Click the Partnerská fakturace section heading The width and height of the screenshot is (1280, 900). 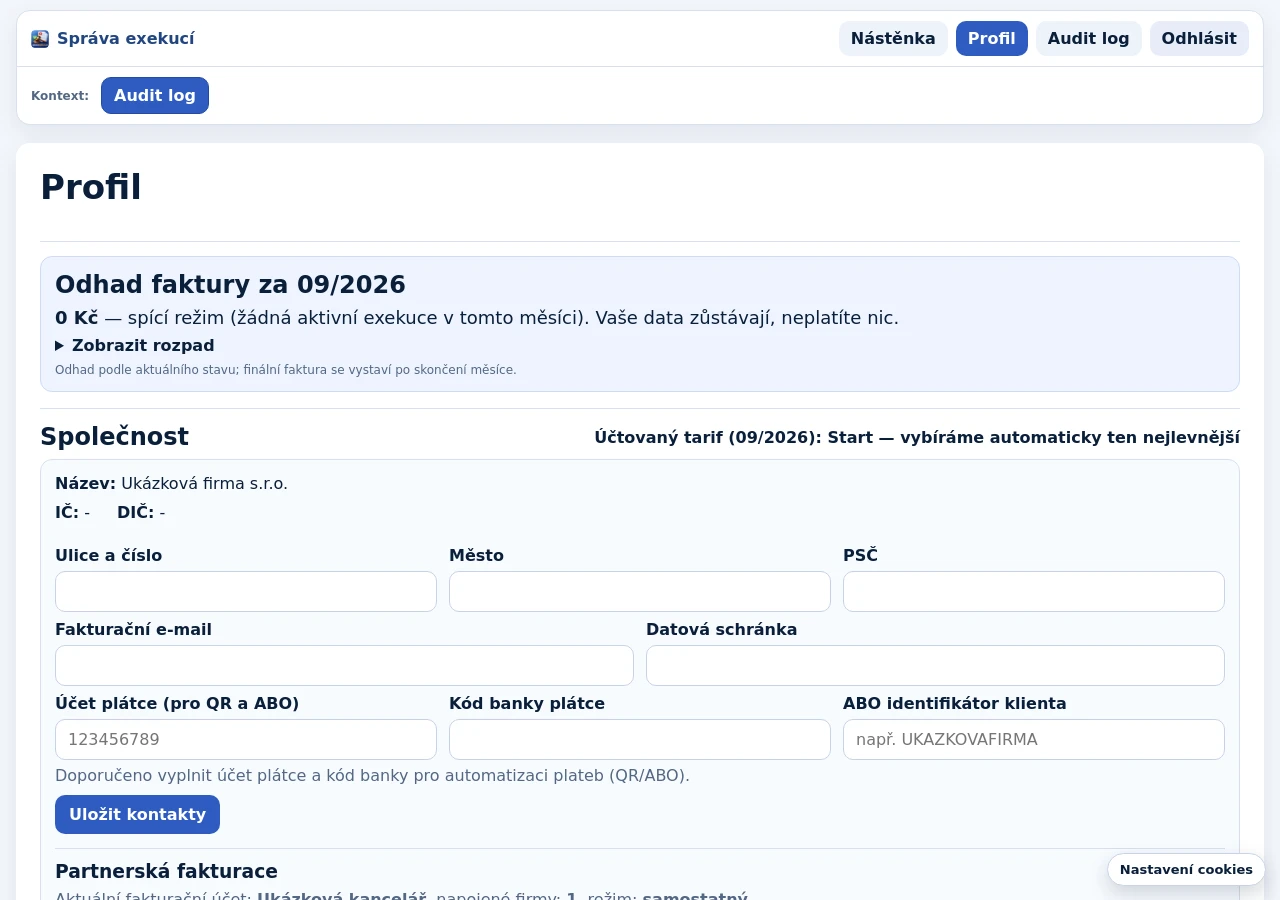[166, 871]
